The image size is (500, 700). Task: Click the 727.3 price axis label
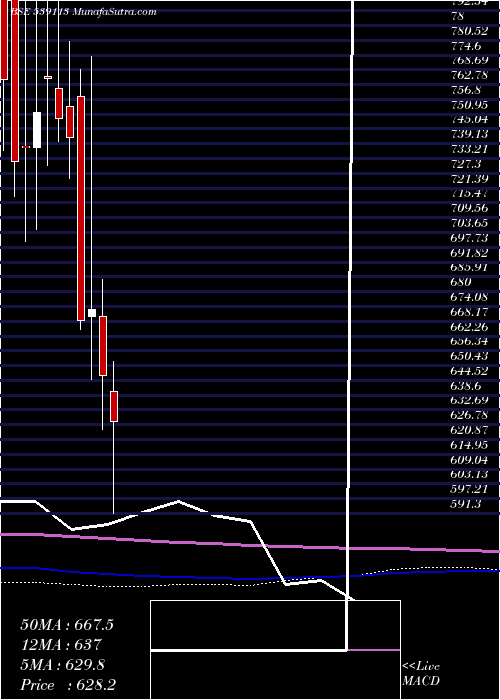click(x=466, y=163)
